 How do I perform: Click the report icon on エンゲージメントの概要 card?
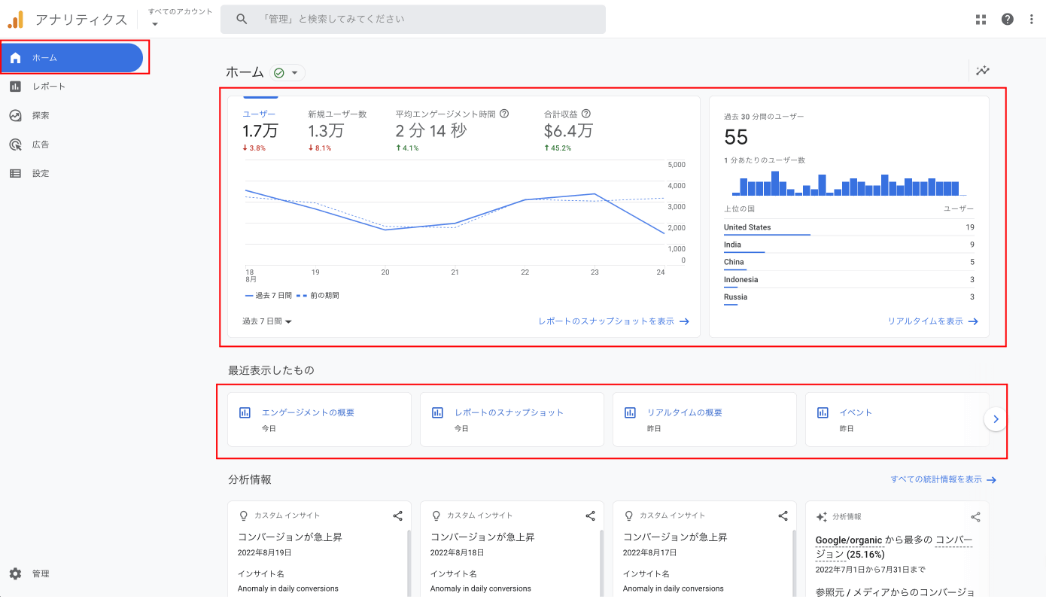click(x=245, y=413)
